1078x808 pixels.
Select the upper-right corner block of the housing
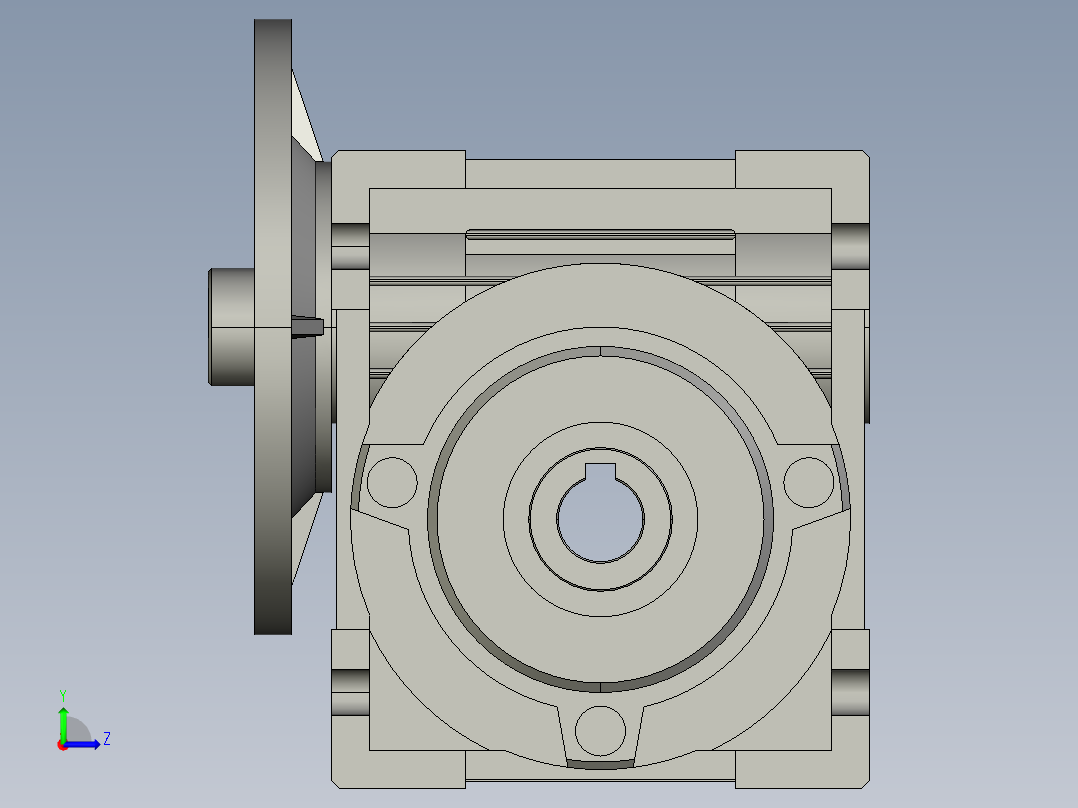(800, 168)
